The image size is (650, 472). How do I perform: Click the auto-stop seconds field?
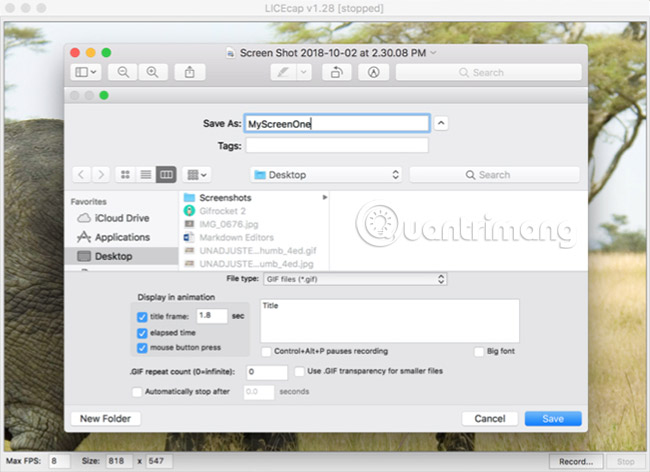click(x=259, y=392)
